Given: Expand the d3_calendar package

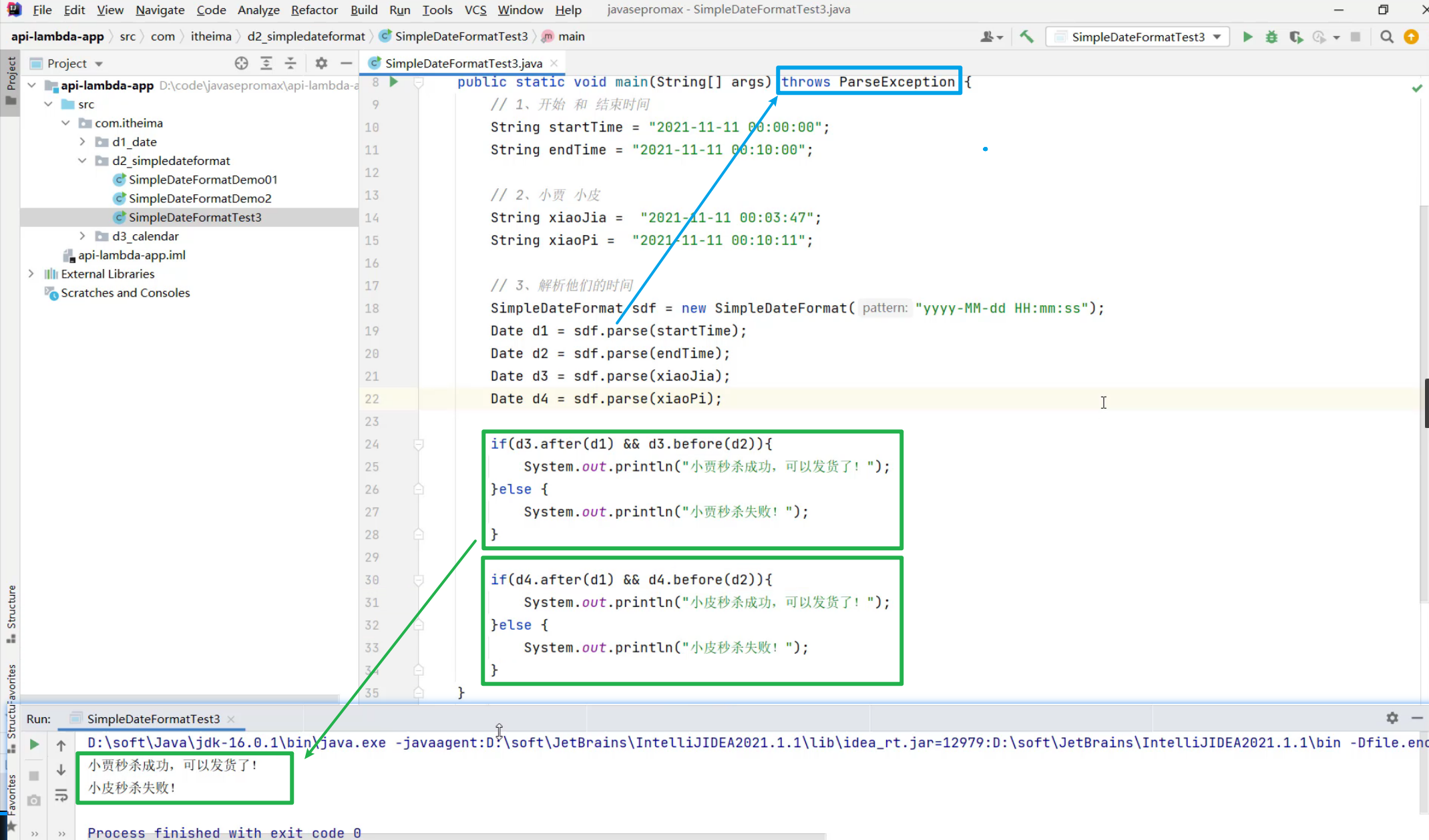Looking at the screenshot, I should point(82,236).
